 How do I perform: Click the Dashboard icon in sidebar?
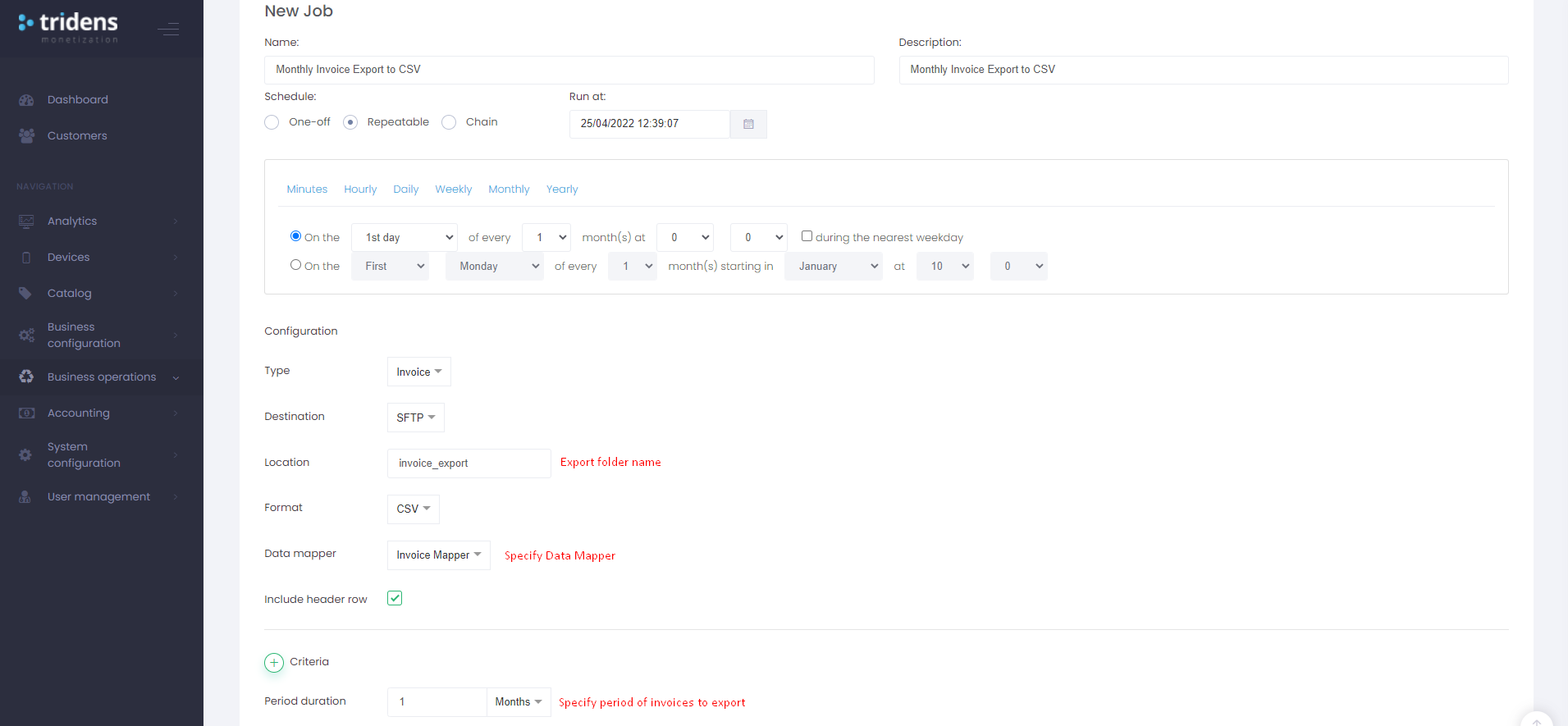(x=26, y=100)
